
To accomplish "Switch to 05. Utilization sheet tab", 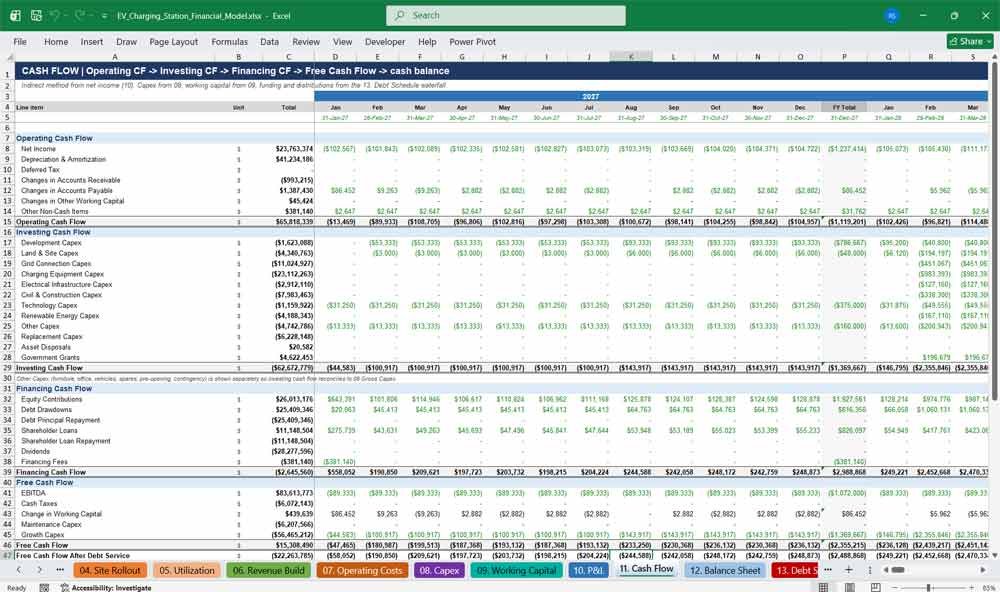I will tap(186, 570).
